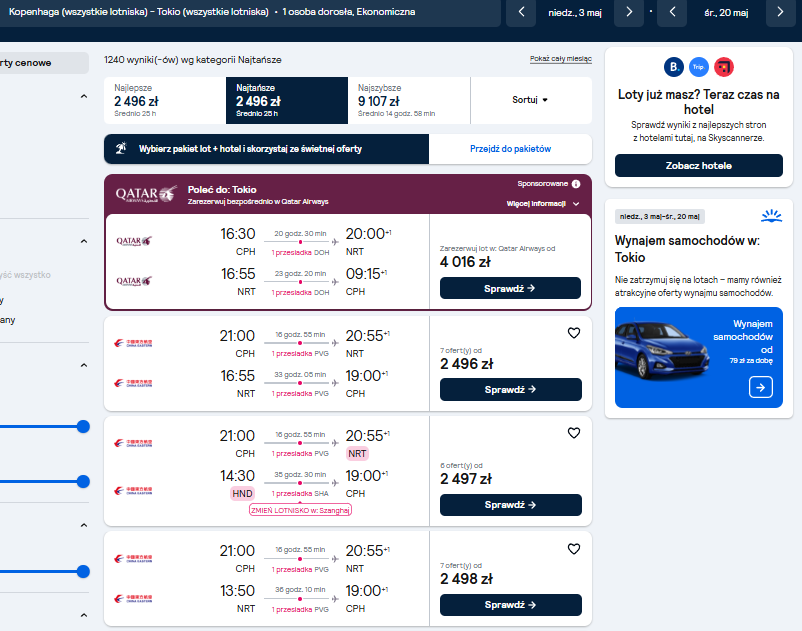
Task: Click the Booking.com logo icon
Action: pos(674,67)
